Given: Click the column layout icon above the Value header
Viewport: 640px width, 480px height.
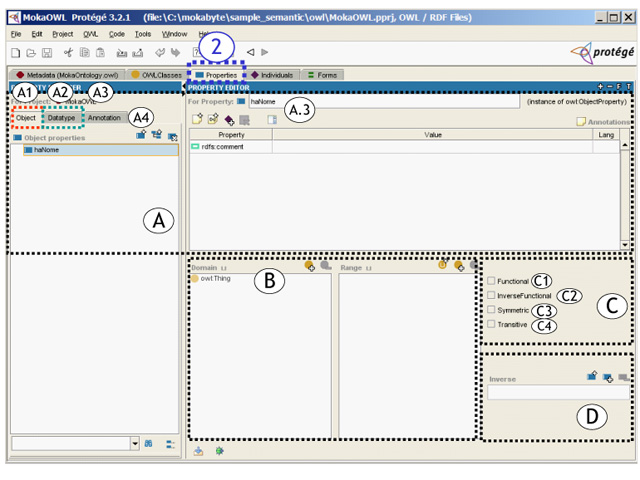Looking at the screenshot, I should coord(272,120).
